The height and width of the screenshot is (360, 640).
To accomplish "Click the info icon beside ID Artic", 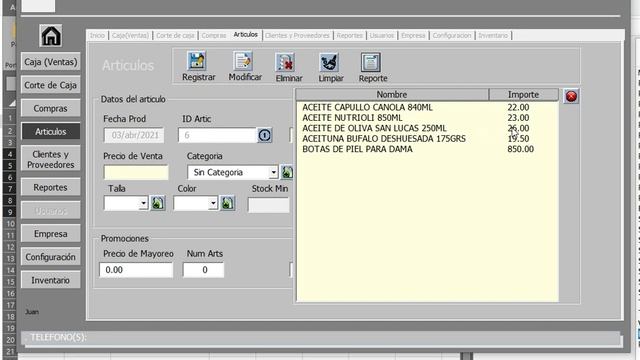I will [x=264, y=135].
